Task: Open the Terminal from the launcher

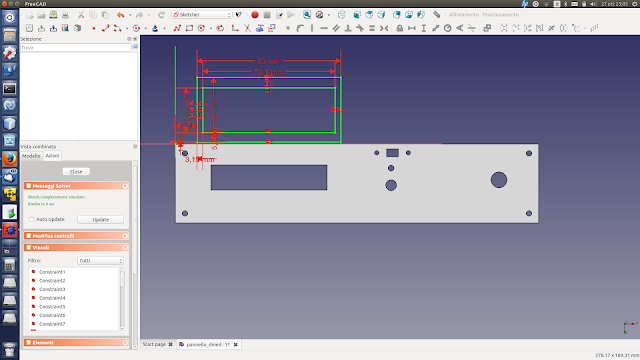Action: pyautogui.click(x=9, y=88)
